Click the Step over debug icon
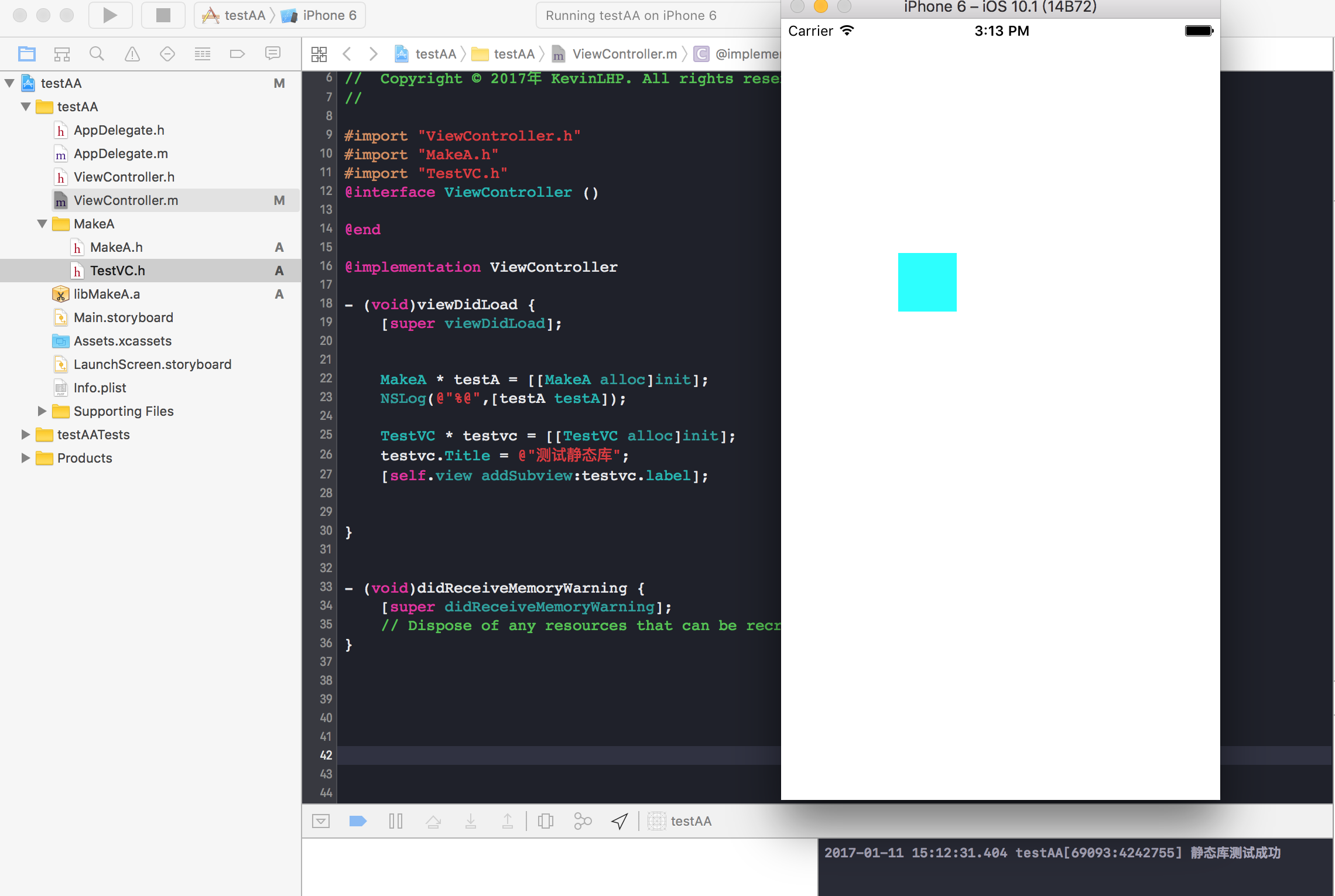Screen dimensions: 1335x896 pos(433,821)
